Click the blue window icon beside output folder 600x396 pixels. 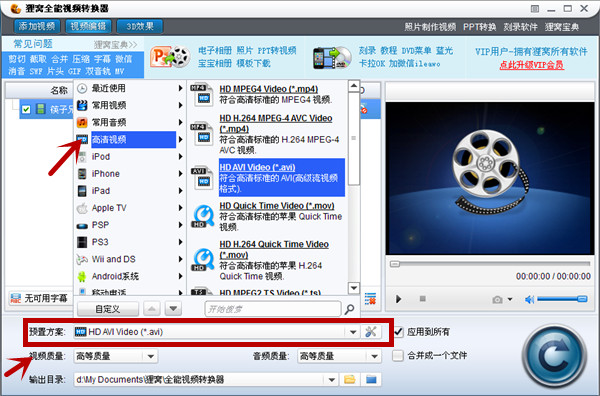371,380
